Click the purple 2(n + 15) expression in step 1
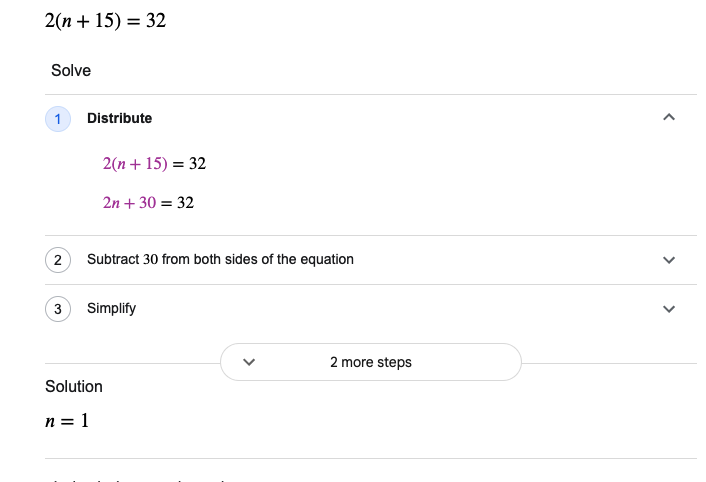Screen dimensions: 706x482 point(135,163)
